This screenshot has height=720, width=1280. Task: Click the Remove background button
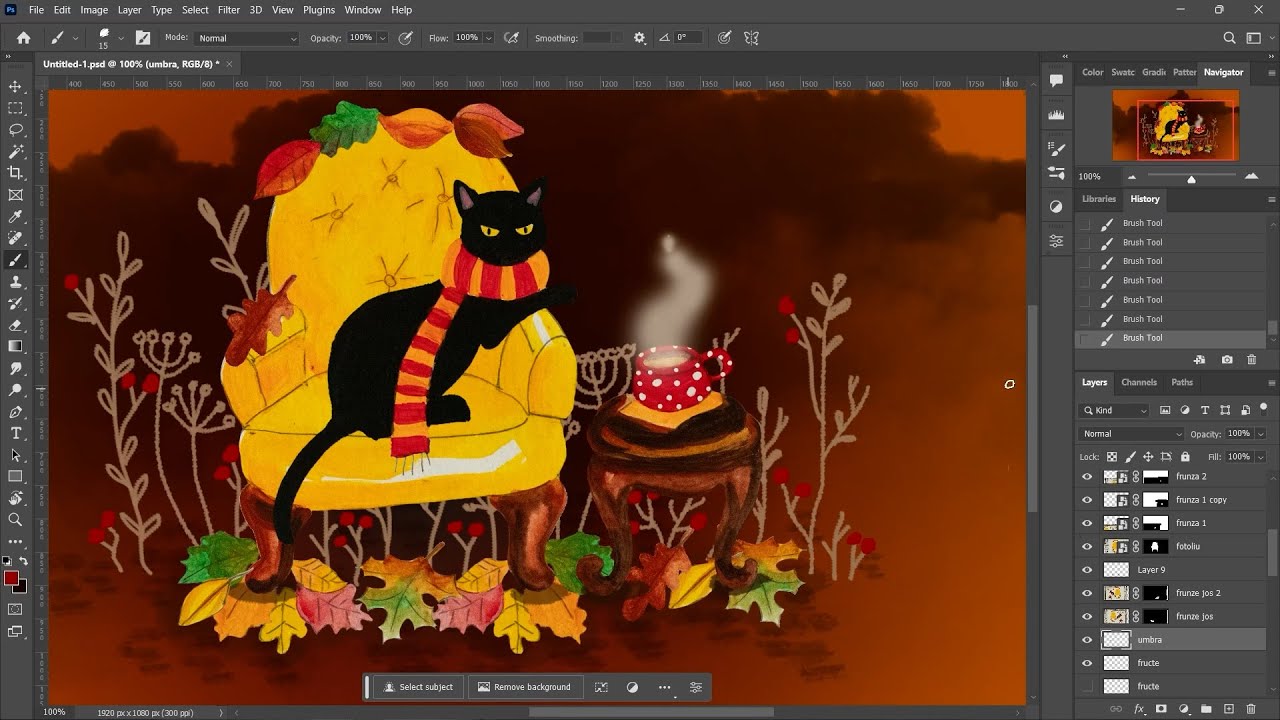pos(524,687)
